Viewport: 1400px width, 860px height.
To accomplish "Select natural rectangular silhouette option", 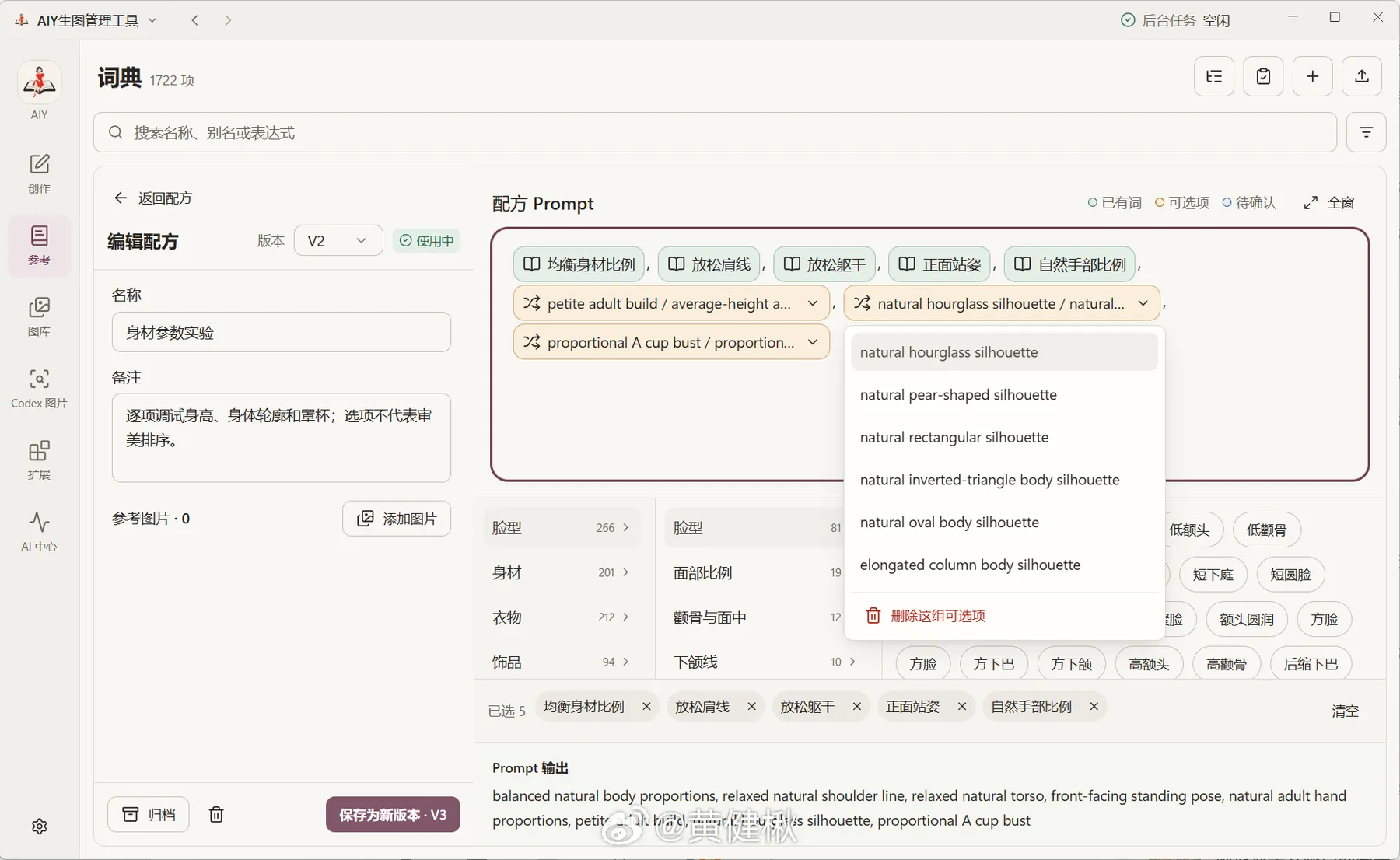I will click(1004, 437).
